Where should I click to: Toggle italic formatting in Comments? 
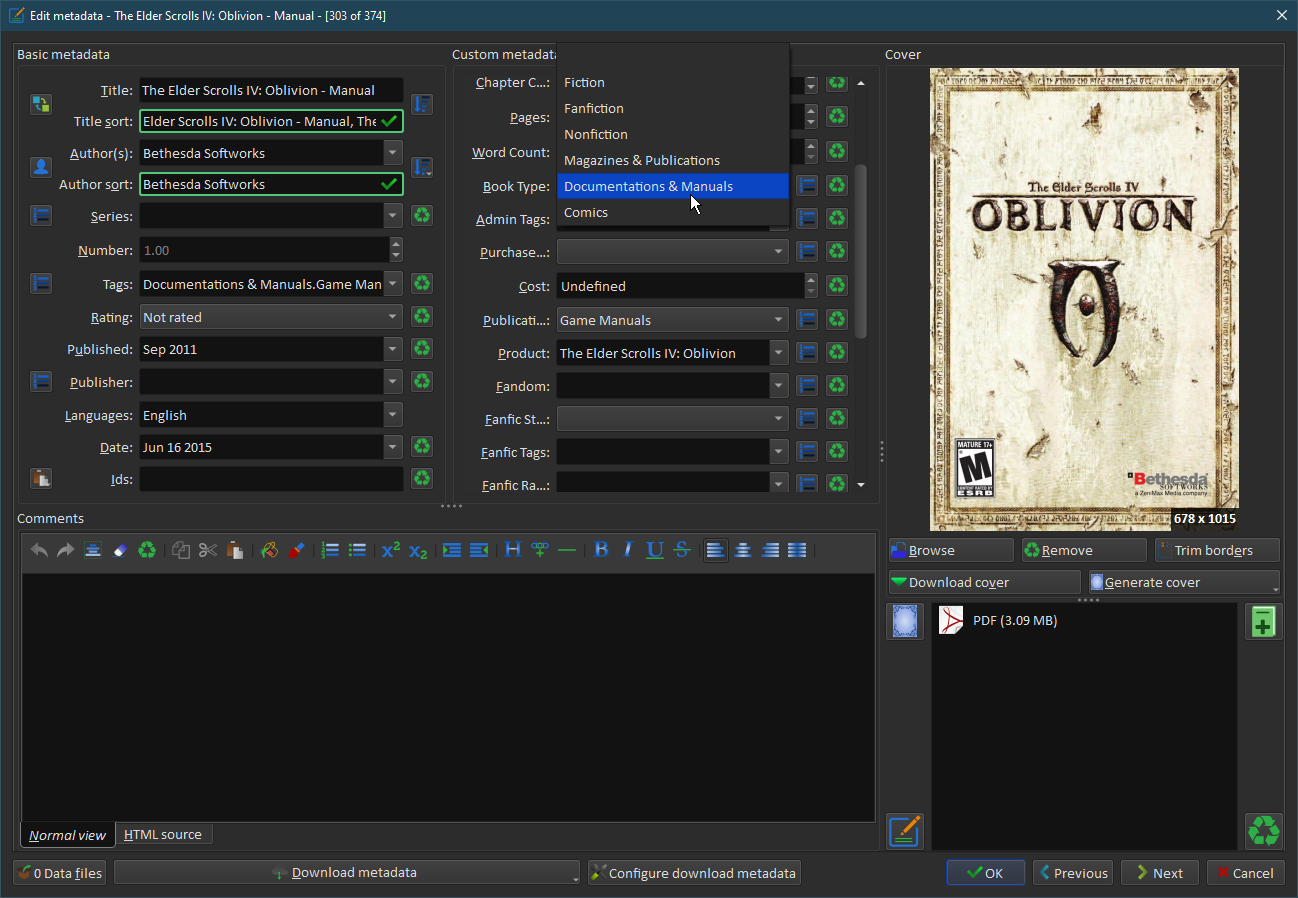(x=628, y=550)
